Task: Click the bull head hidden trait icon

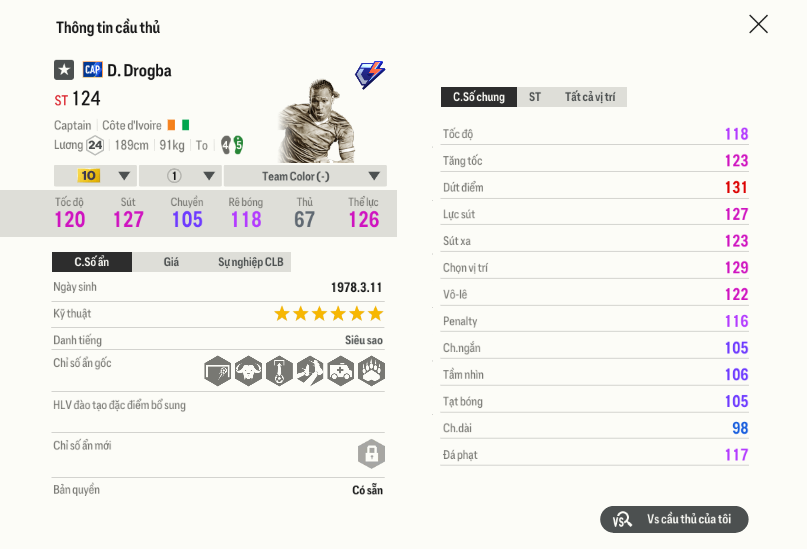Action: coord(249,371)
